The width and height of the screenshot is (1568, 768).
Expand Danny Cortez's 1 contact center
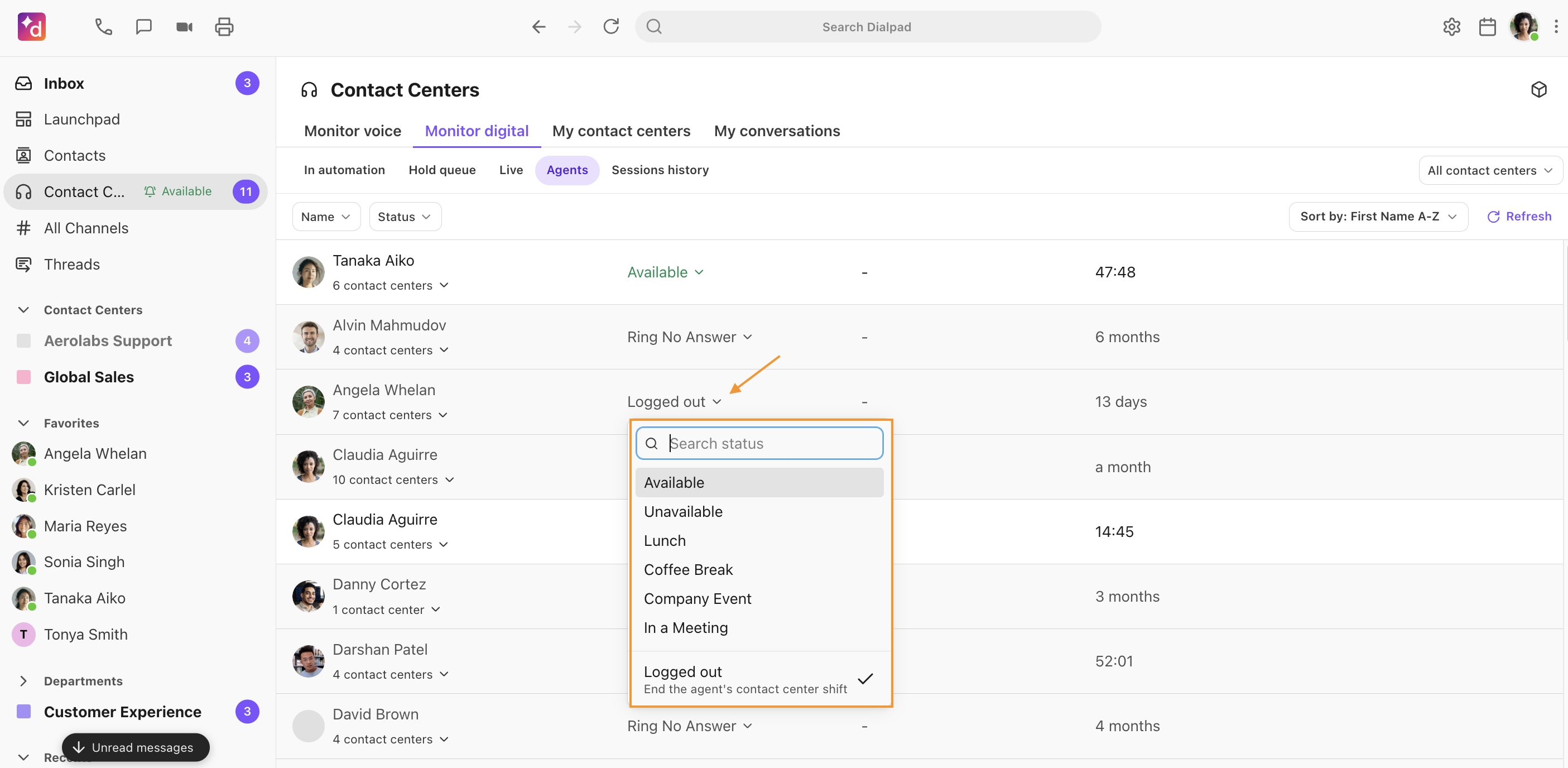386,609
